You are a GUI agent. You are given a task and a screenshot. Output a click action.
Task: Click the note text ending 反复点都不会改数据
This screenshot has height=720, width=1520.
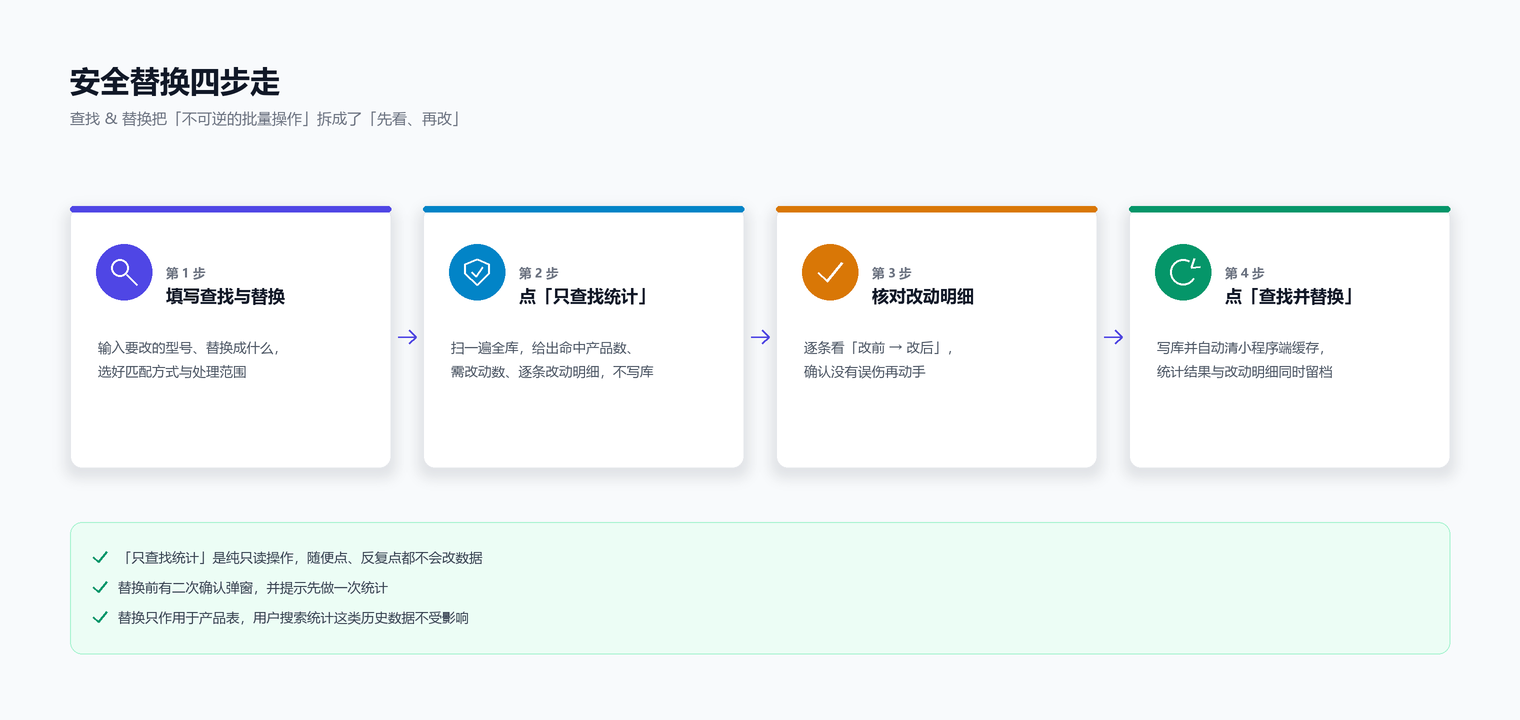point(300,558)
